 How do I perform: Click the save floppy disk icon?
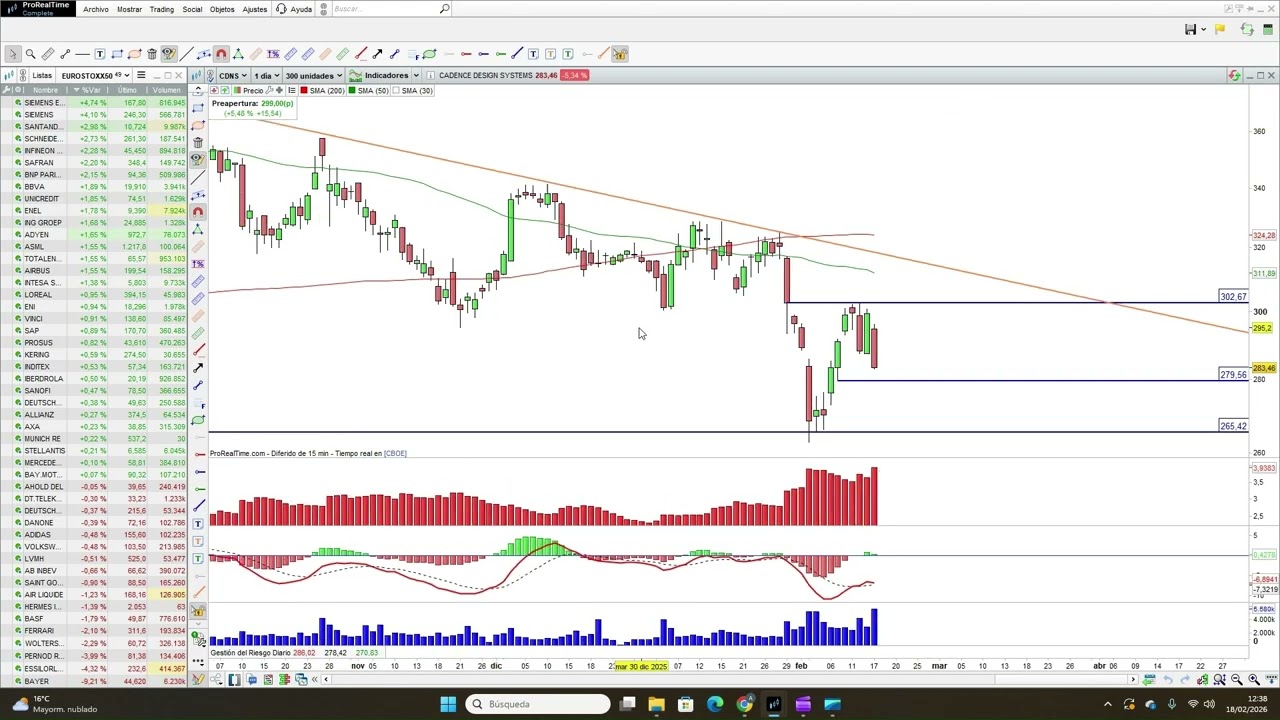(1190, 29)
